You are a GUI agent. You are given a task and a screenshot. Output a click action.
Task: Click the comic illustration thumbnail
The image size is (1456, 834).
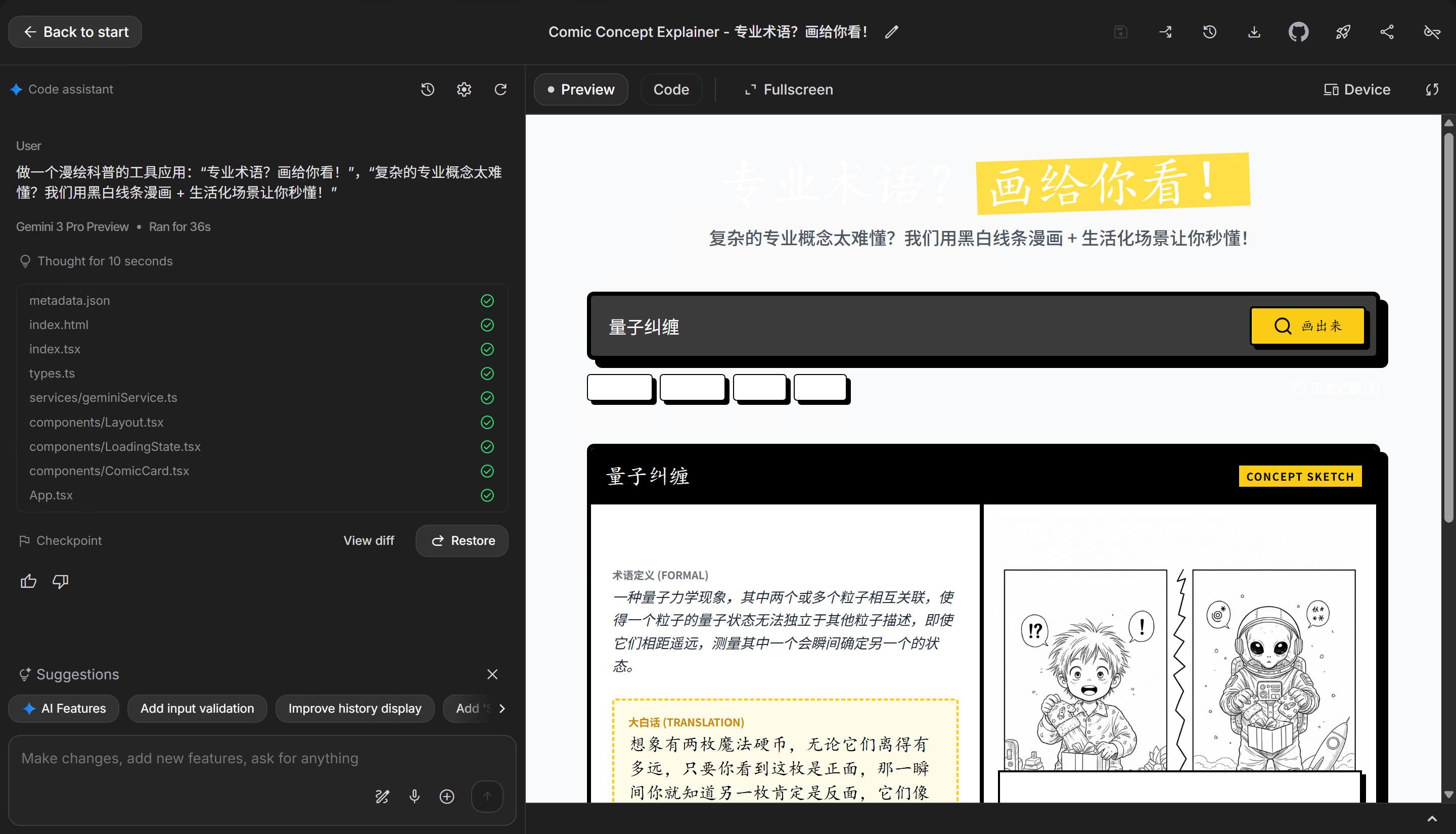coord(1179,669)
